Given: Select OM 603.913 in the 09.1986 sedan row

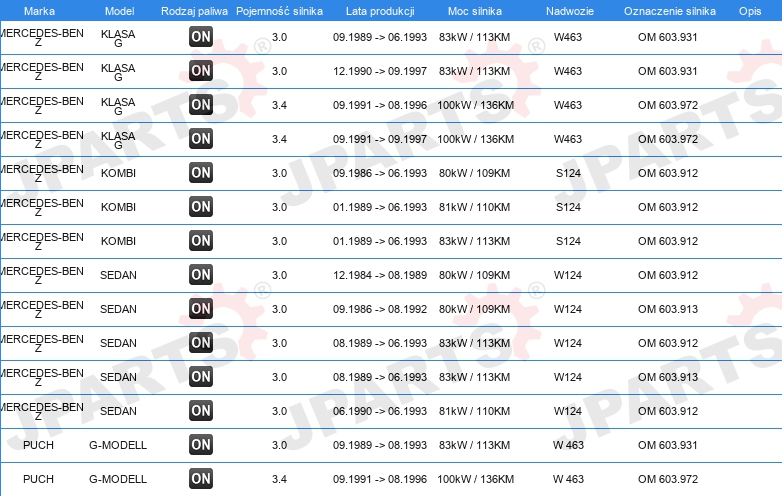Looking at the screenshot, I should point(668,309).
